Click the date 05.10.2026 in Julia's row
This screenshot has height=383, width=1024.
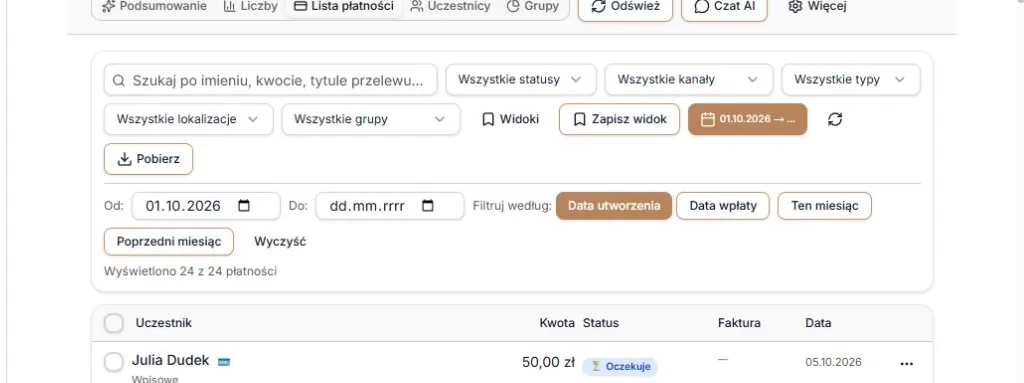point(833,362)
